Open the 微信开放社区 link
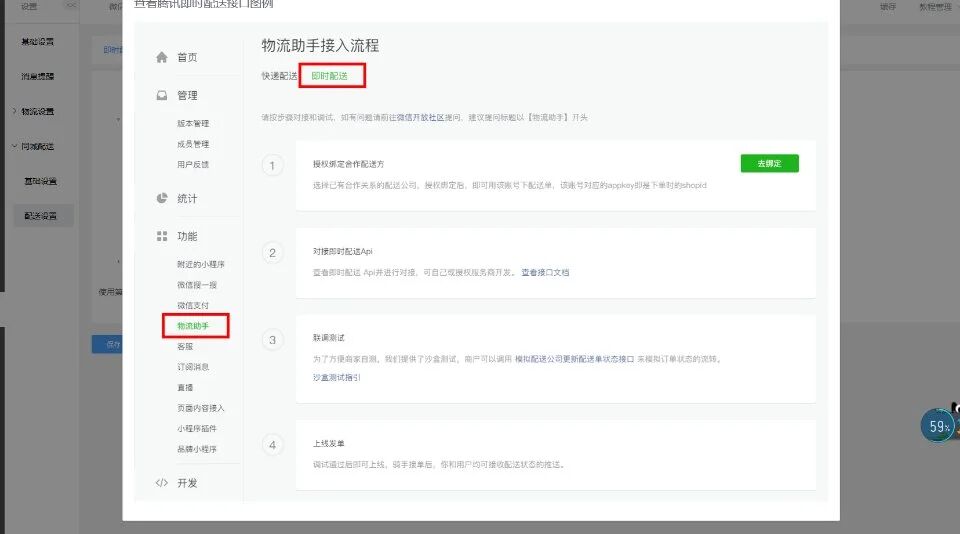This screenshot has width=960, height=534. (420, 118)
